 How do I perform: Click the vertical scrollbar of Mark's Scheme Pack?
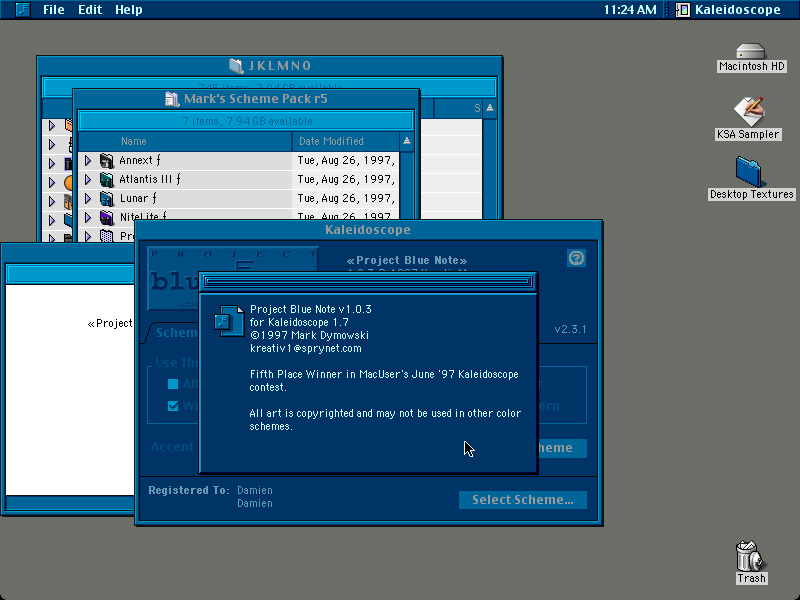coord(407,186)
